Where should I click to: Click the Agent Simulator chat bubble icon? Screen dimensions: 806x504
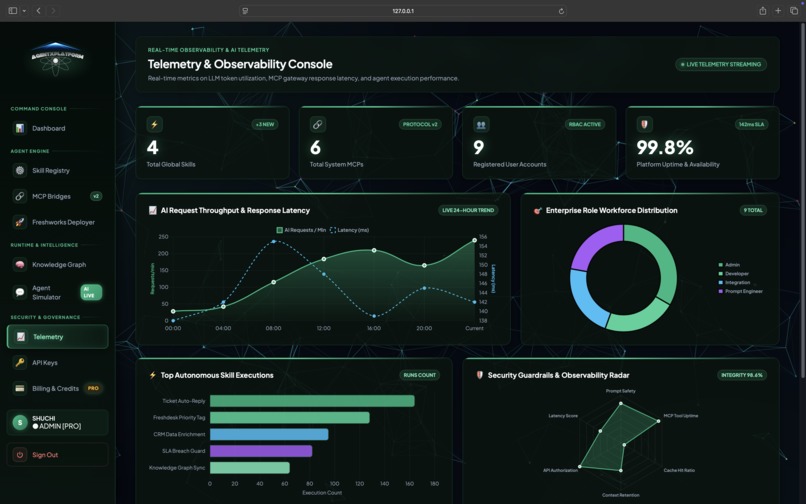[x=20, y=292]
